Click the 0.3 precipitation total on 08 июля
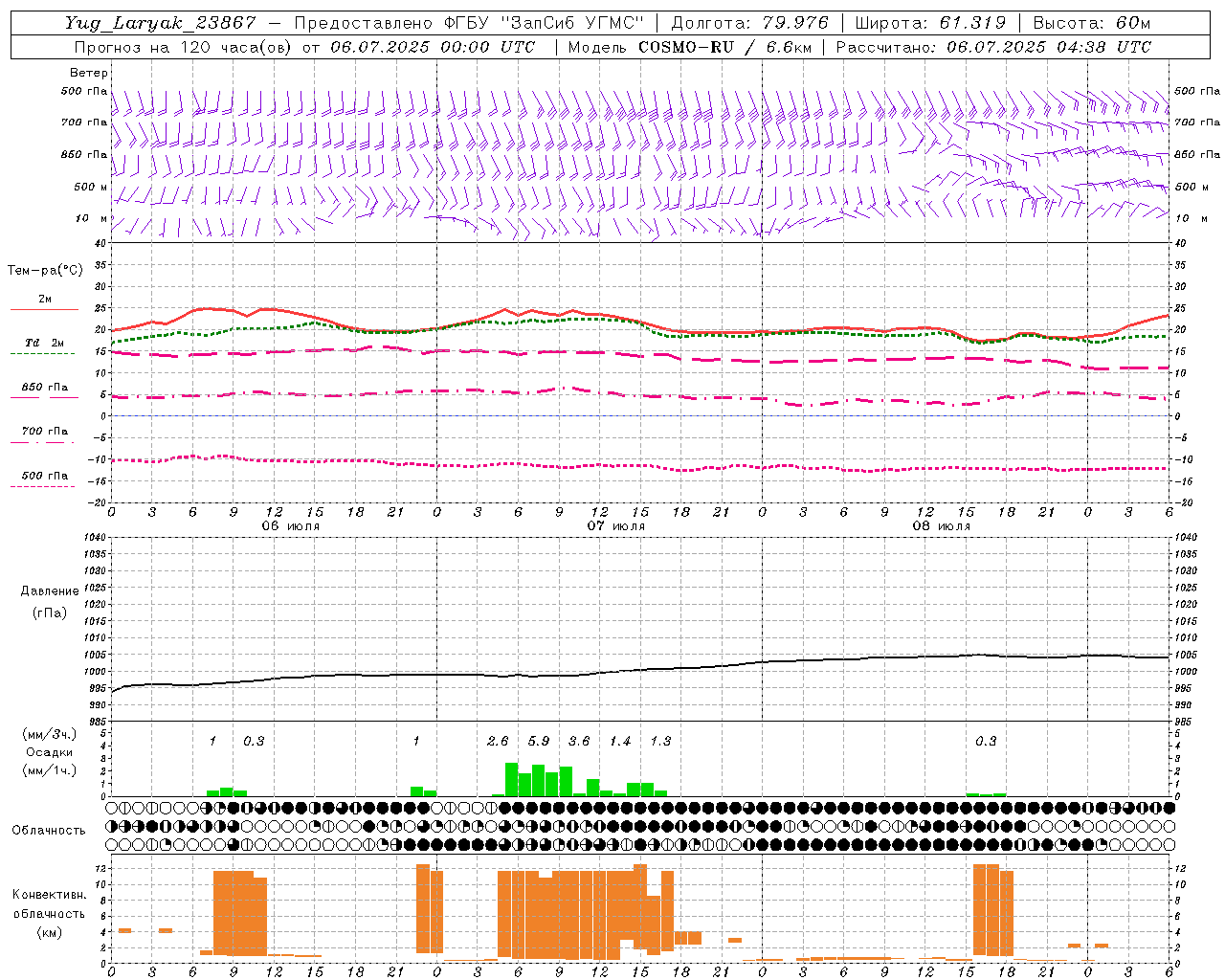The width and height of the screenshot is (1225, 980). pos(986,742)
